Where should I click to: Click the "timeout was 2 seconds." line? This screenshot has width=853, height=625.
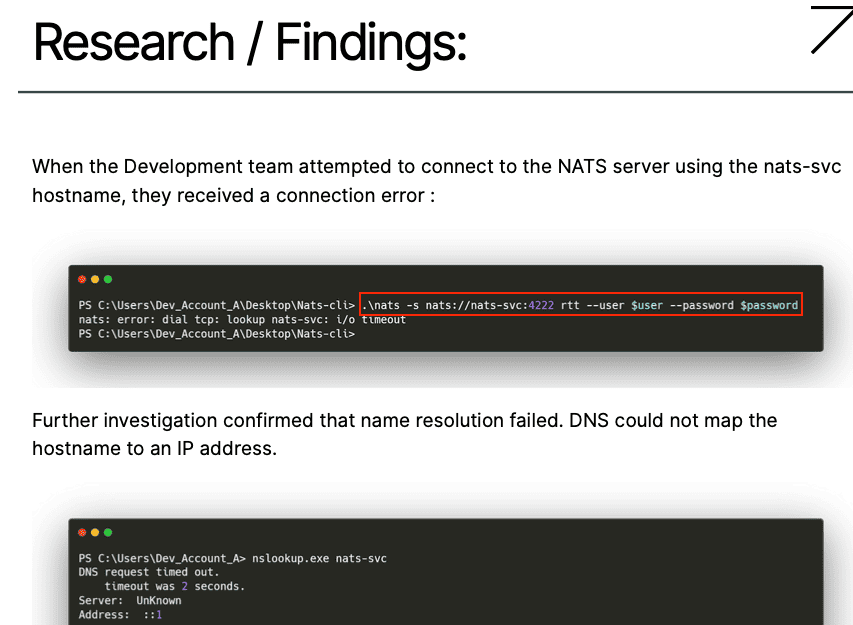(174, 586)
